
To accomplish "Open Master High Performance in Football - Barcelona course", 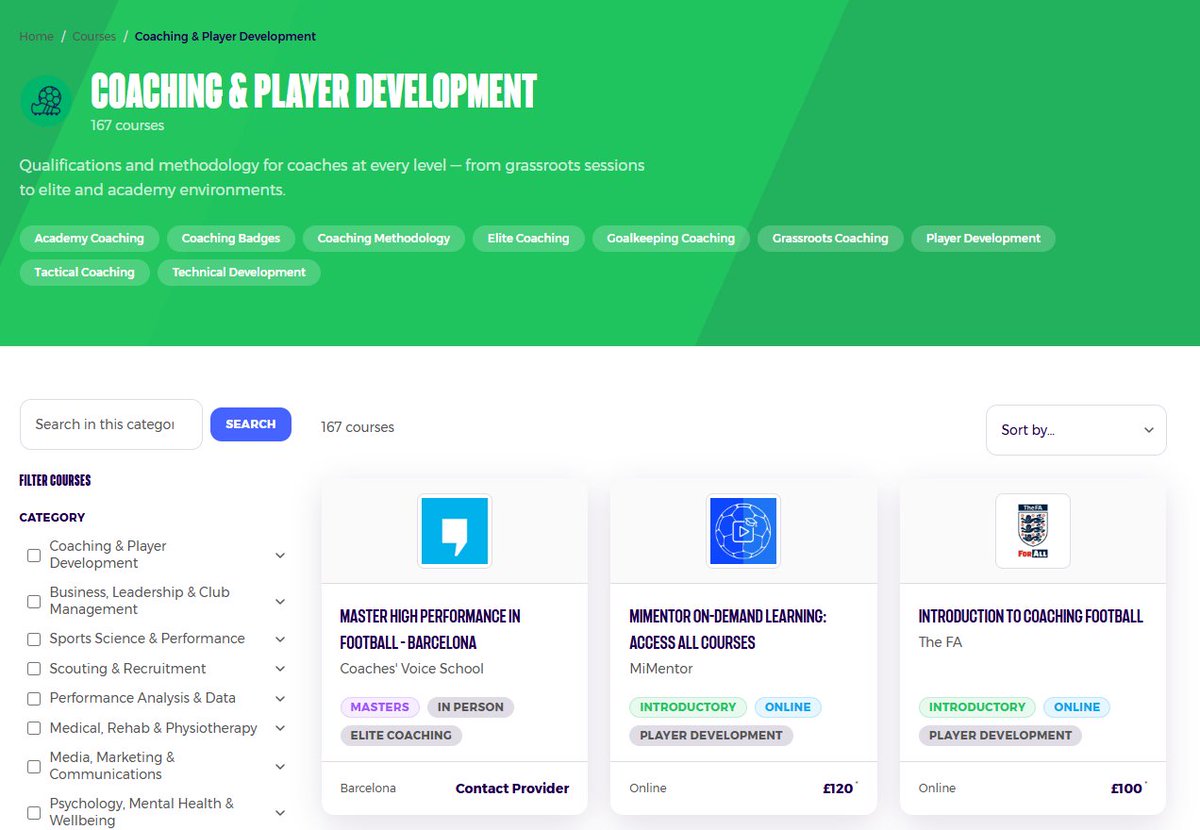I will (430, 629).
